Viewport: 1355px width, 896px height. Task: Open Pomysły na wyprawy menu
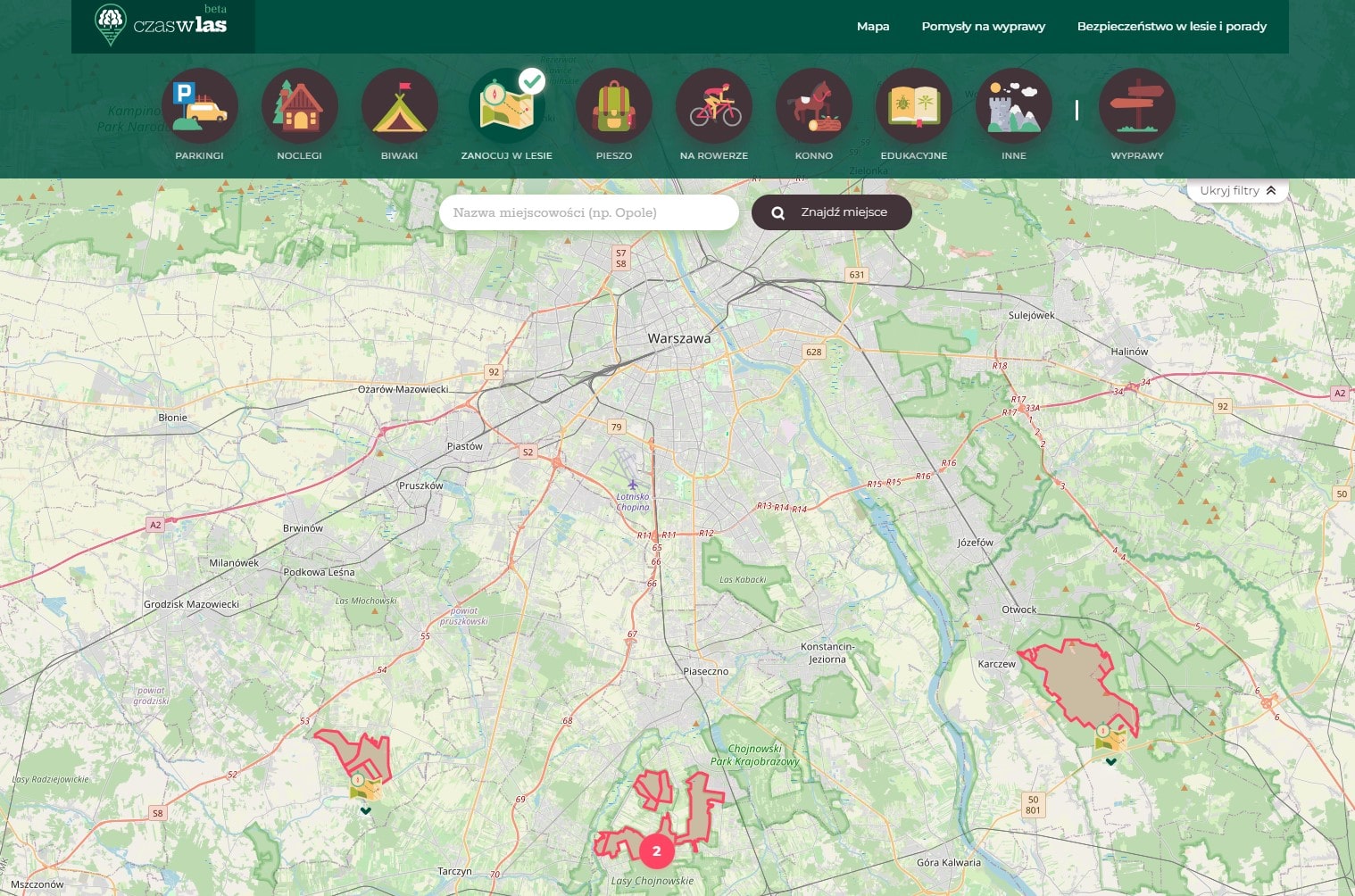(984, 27)
